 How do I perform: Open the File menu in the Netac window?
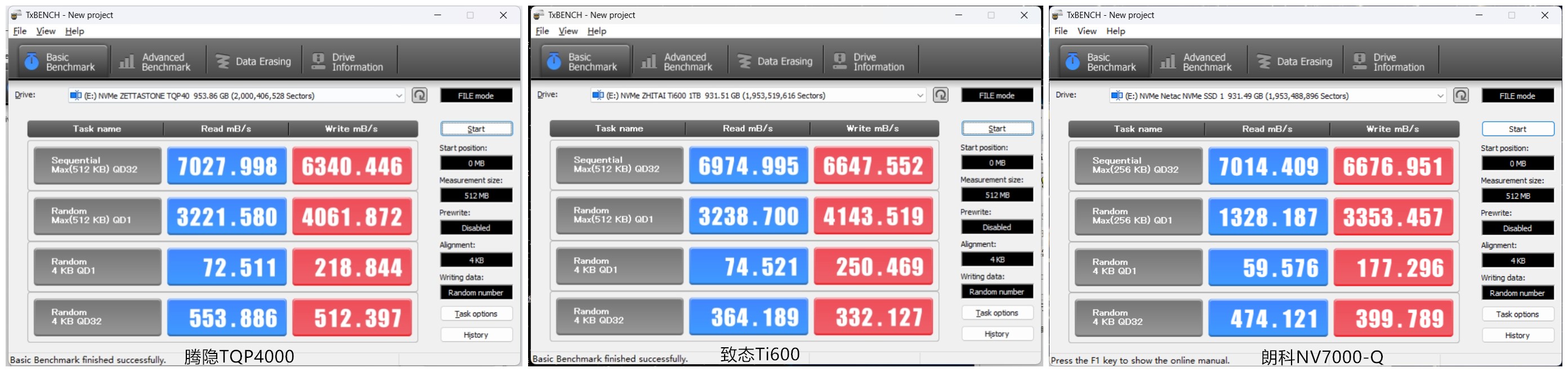[x=1061, y=31]
